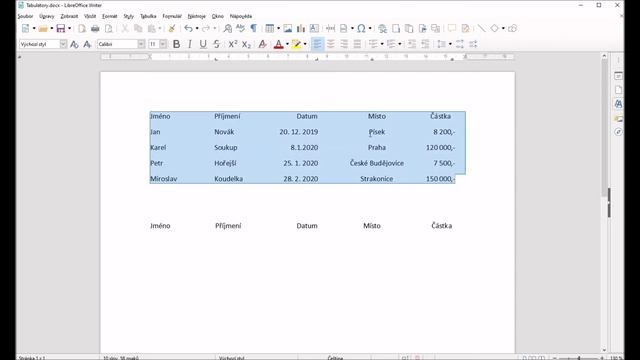Open the line spacing dropdown arrow
640x360 pixels.
coord(450,44)
